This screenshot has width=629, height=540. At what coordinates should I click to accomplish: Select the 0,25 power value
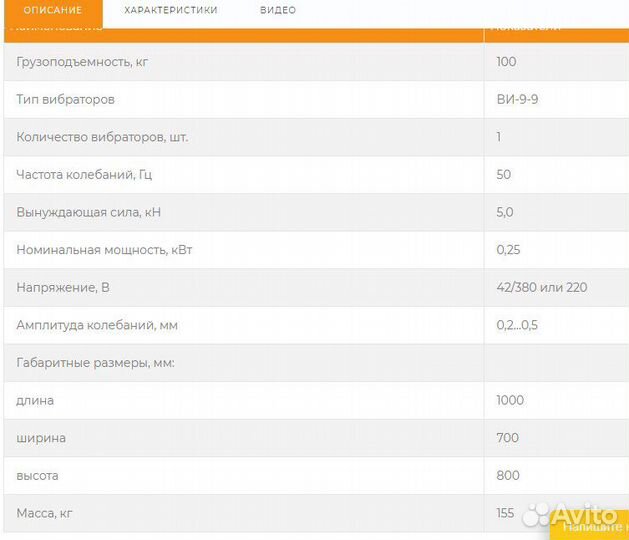[x=508, y=250]
